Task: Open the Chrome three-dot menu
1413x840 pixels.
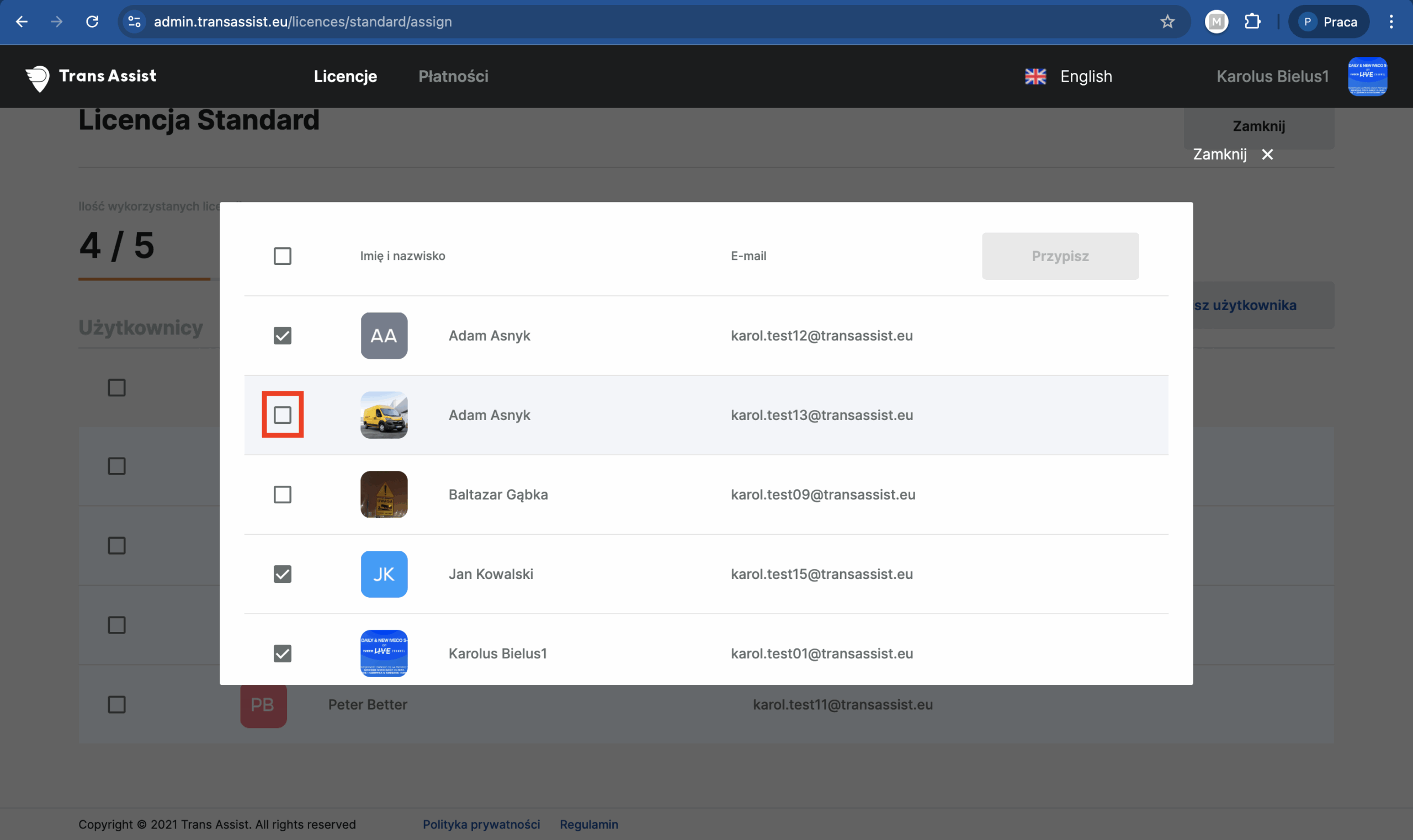Action: 1390,22
